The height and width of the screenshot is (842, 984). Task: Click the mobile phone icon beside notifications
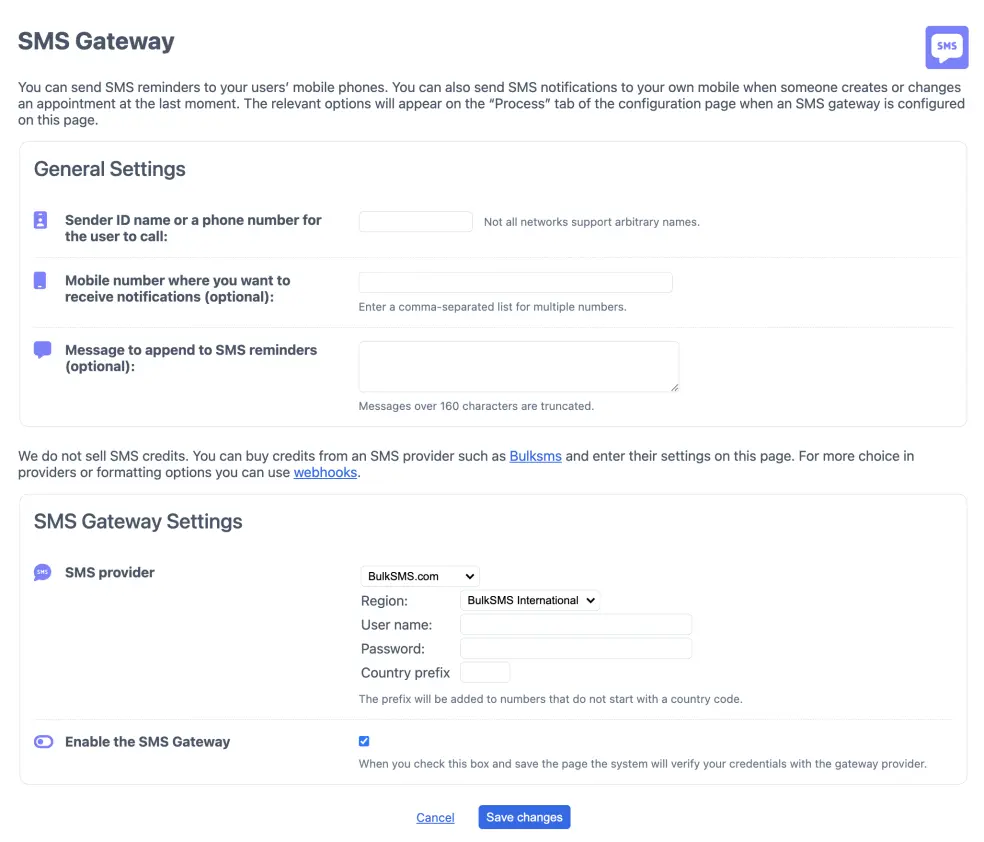pos(41,280)
